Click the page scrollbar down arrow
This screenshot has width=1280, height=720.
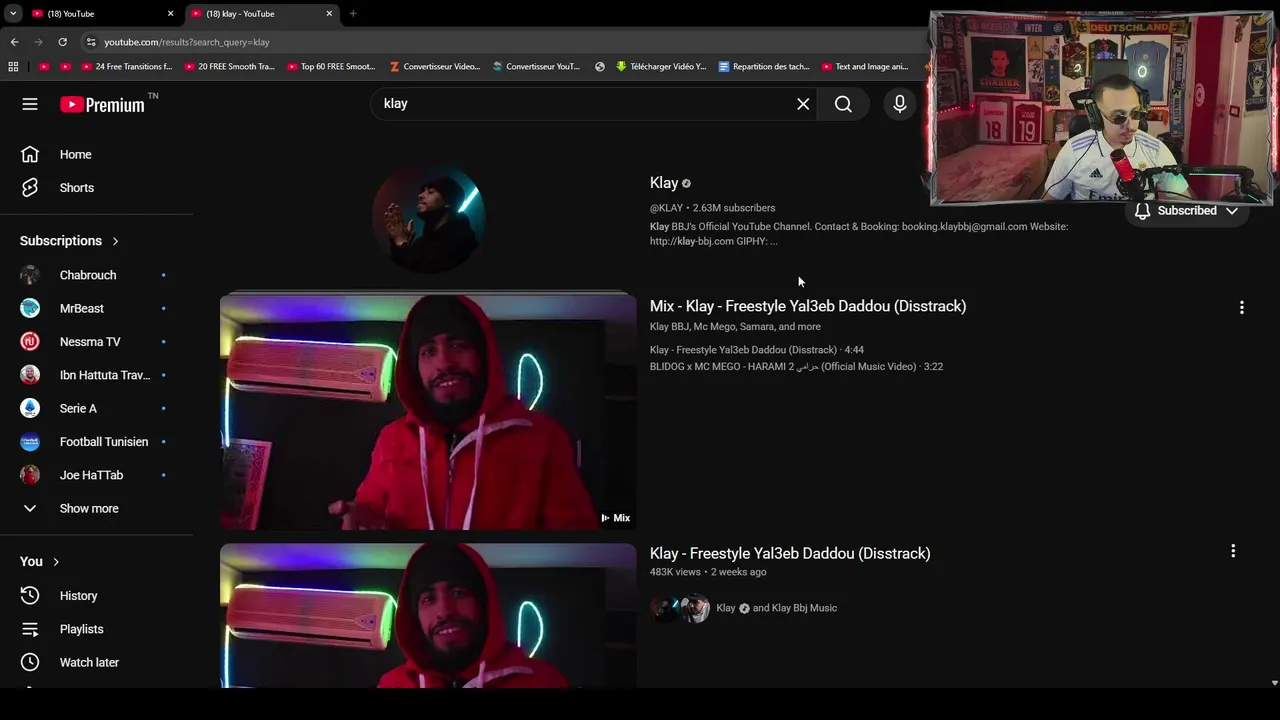[x=1274, y=683]
